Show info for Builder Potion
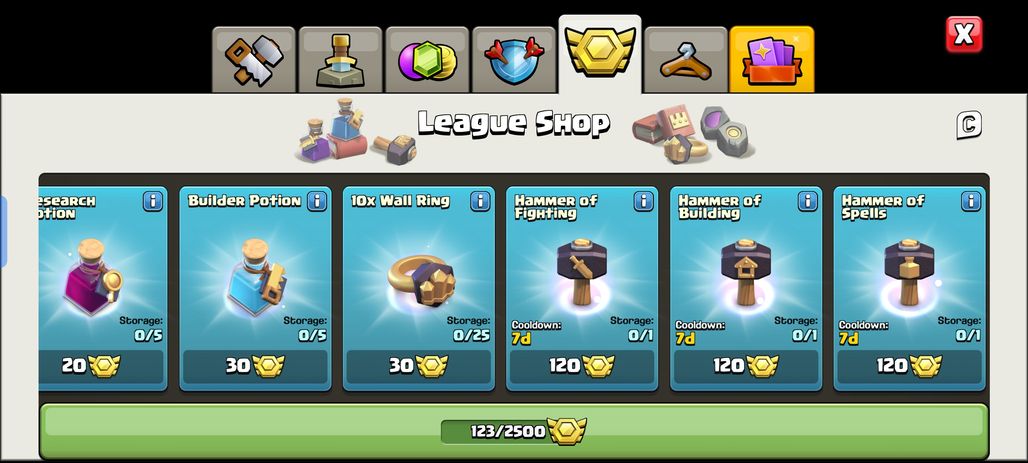1028x463 pixels. pos(317,201)
